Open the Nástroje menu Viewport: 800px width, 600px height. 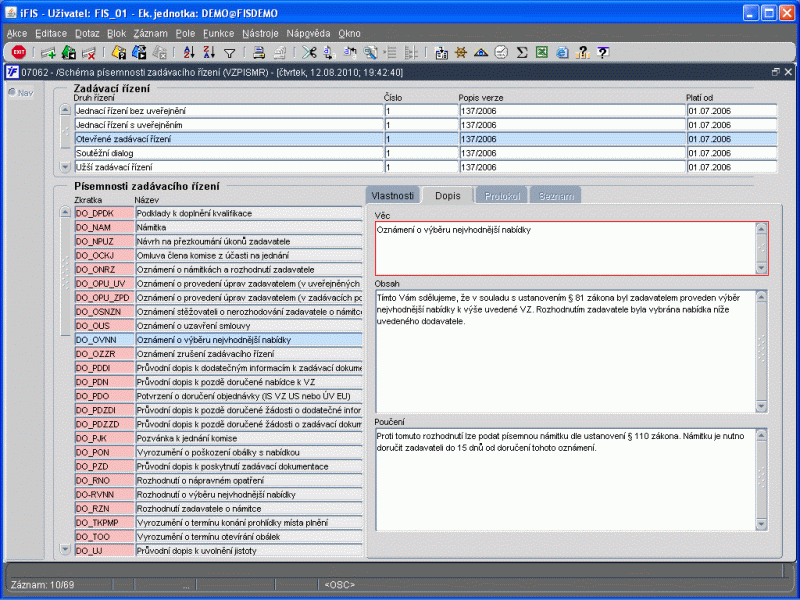(260, 33)
